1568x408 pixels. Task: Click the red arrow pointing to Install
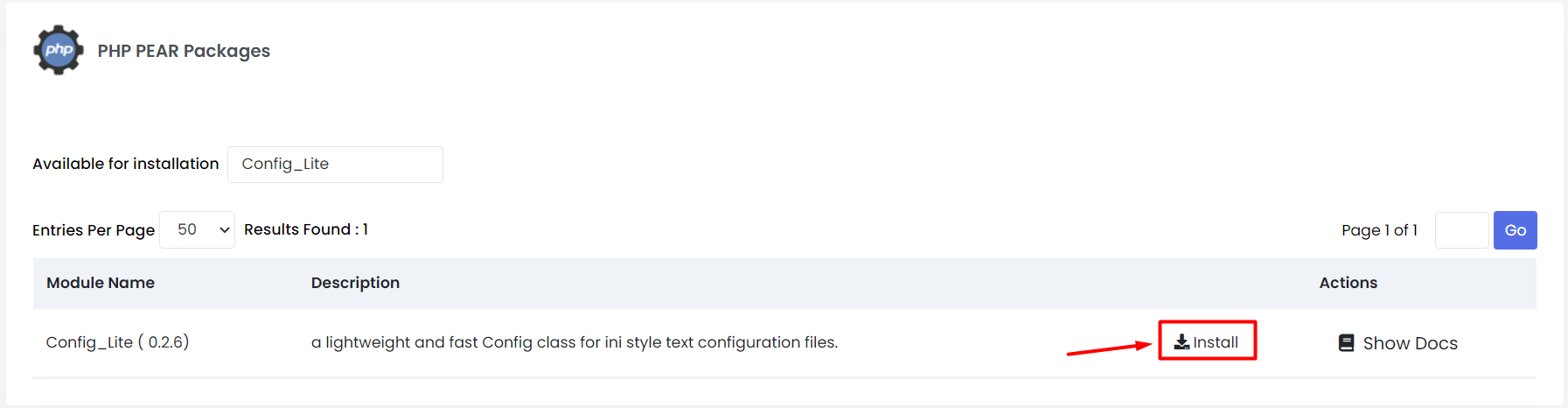[x=1109, y=348]
